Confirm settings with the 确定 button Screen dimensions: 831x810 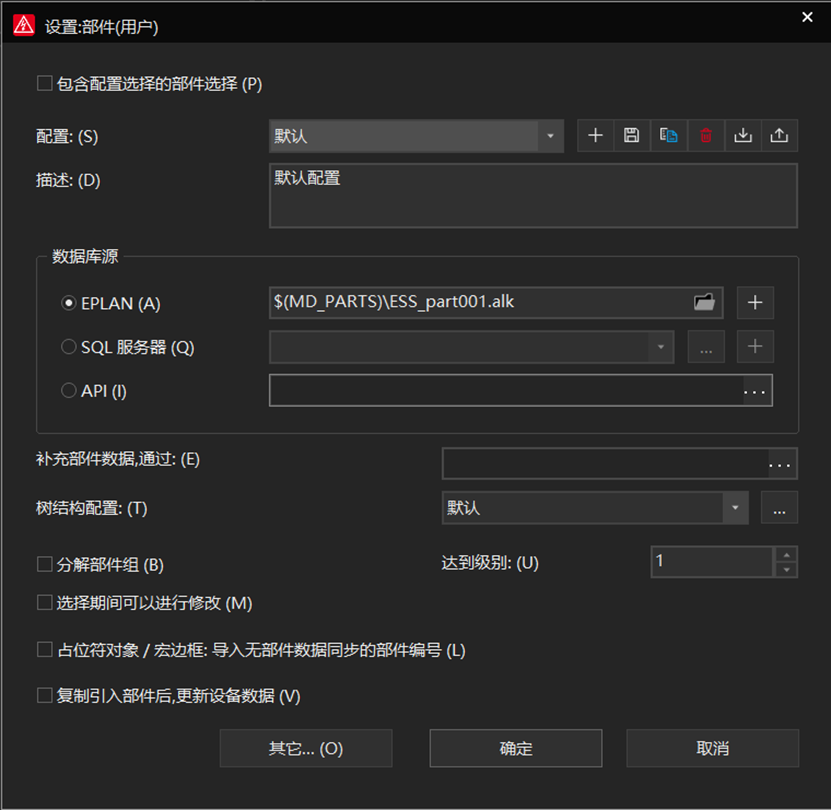[x=516, y=748]
